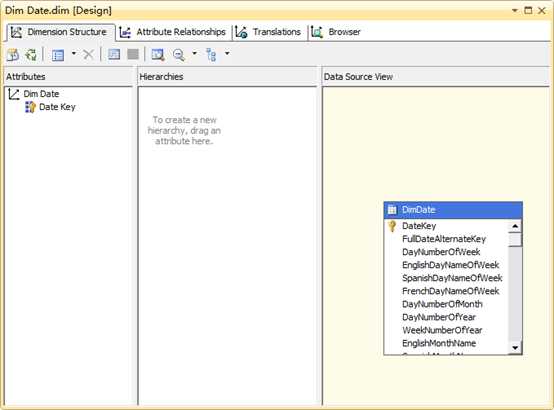Click the DimDate scrollbar down arrow
The width and height of the screenshot is (554, 410).
click(515, 348)
